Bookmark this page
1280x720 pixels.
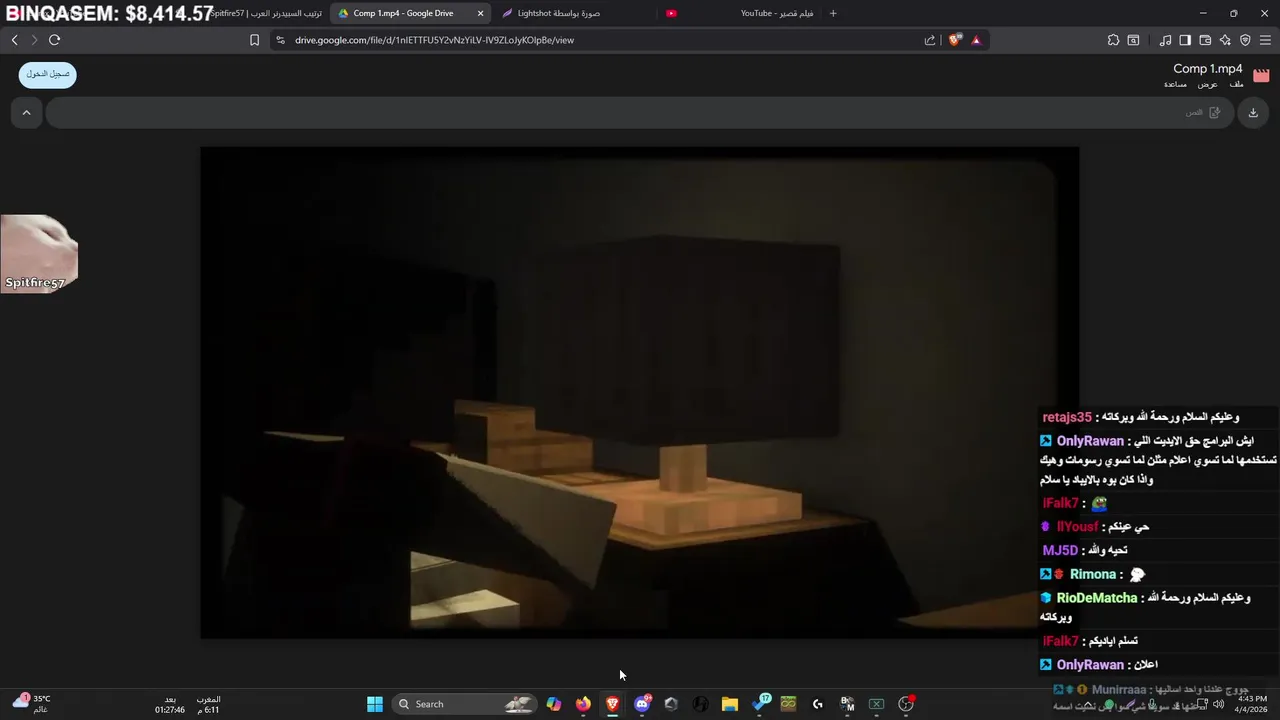[x=254, y=40]
